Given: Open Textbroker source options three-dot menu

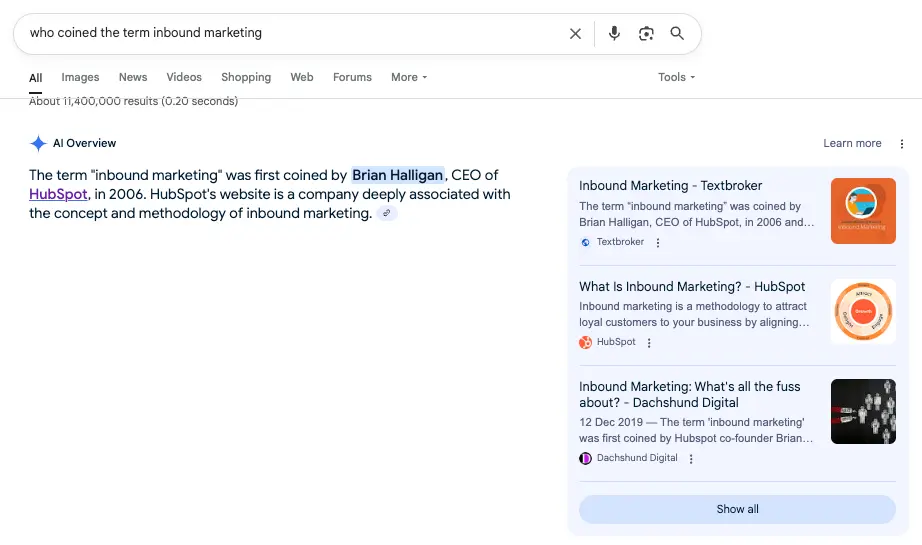Looking at the screenshot, I should pos(658,242).
